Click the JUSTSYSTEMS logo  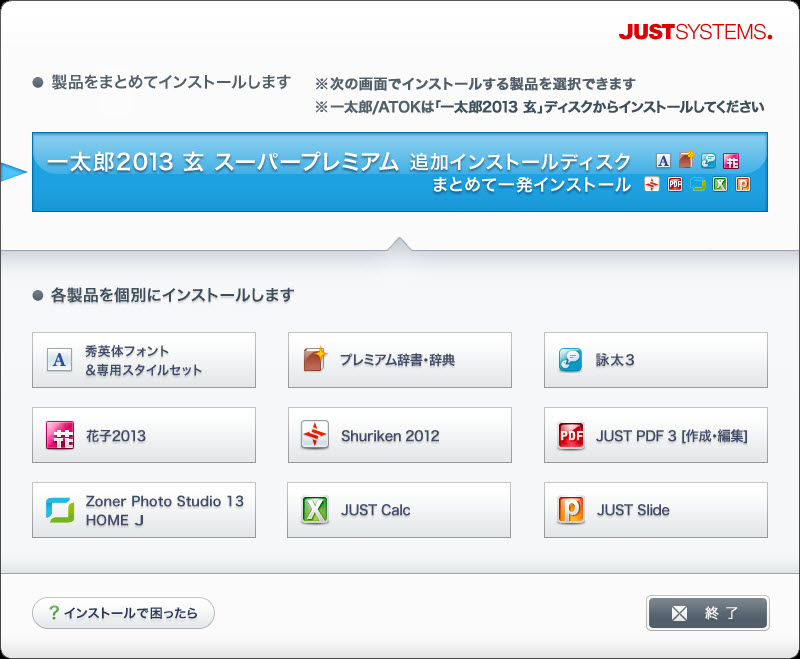tap(695, 32)
